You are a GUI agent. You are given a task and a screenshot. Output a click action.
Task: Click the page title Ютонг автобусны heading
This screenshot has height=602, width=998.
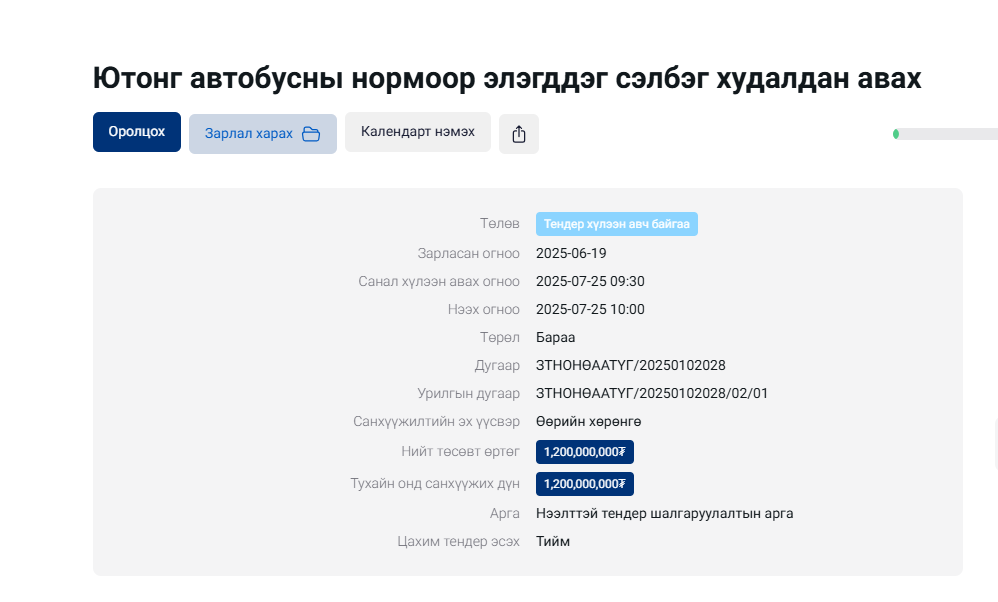click(x=507, y=79)
